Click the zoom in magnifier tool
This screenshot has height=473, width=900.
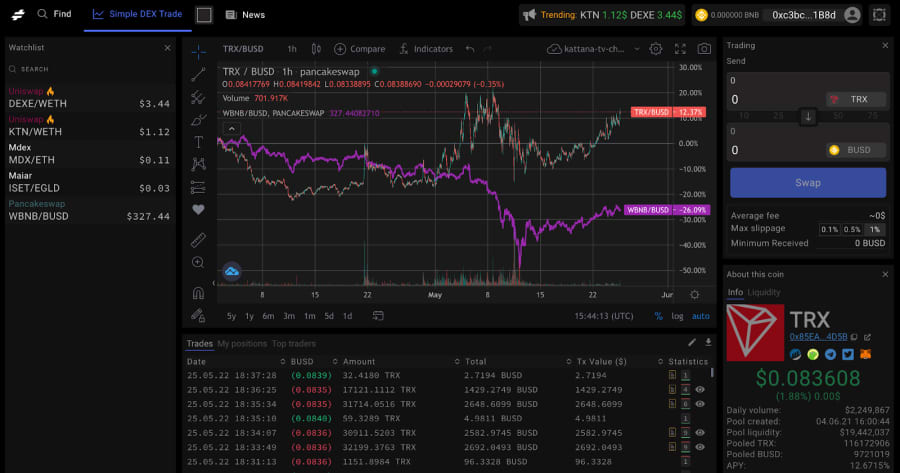pos(198,262)
